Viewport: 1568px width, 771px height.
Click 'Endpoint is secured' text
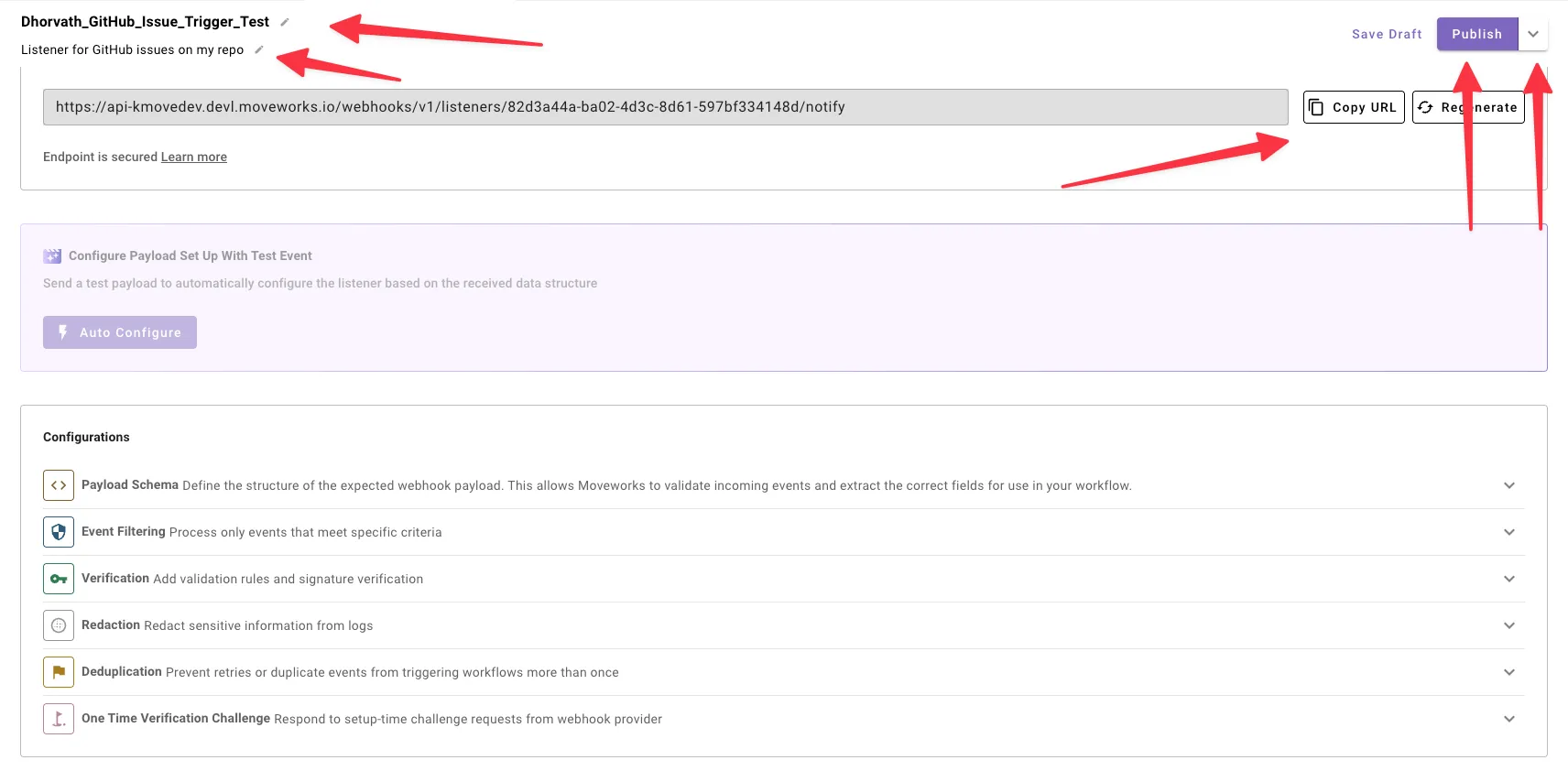tap(101, 157)
